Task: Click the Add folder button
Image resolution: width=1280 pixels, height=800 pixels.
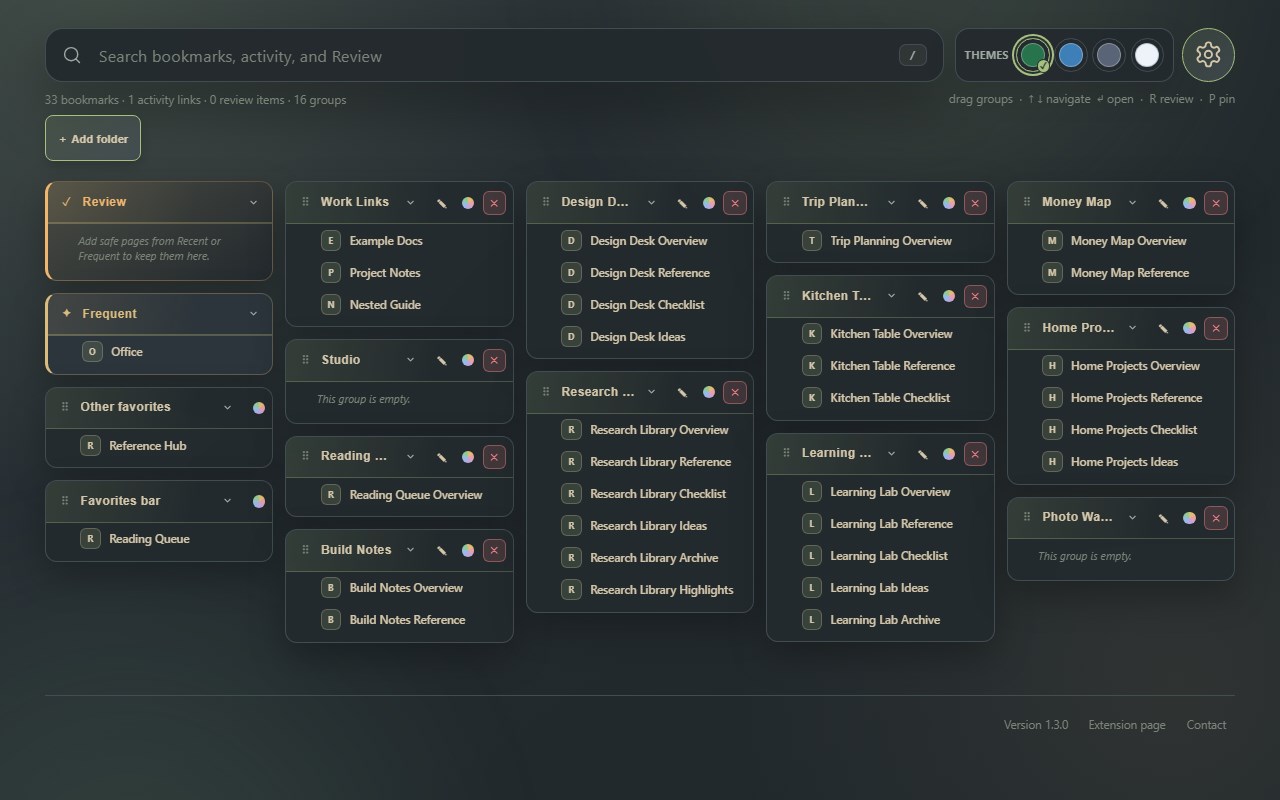Action: (x=93, y=138)
